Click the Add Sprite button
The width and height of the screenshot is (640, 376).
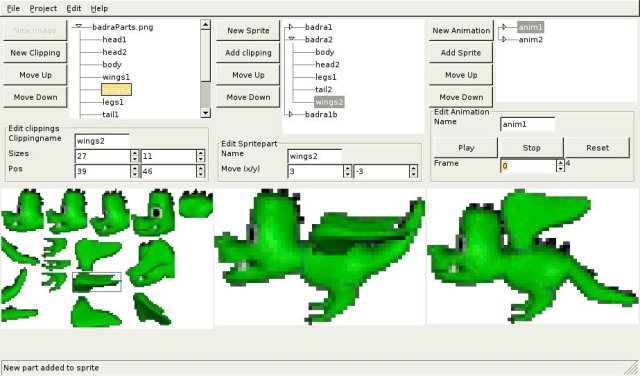click(461, 53)
